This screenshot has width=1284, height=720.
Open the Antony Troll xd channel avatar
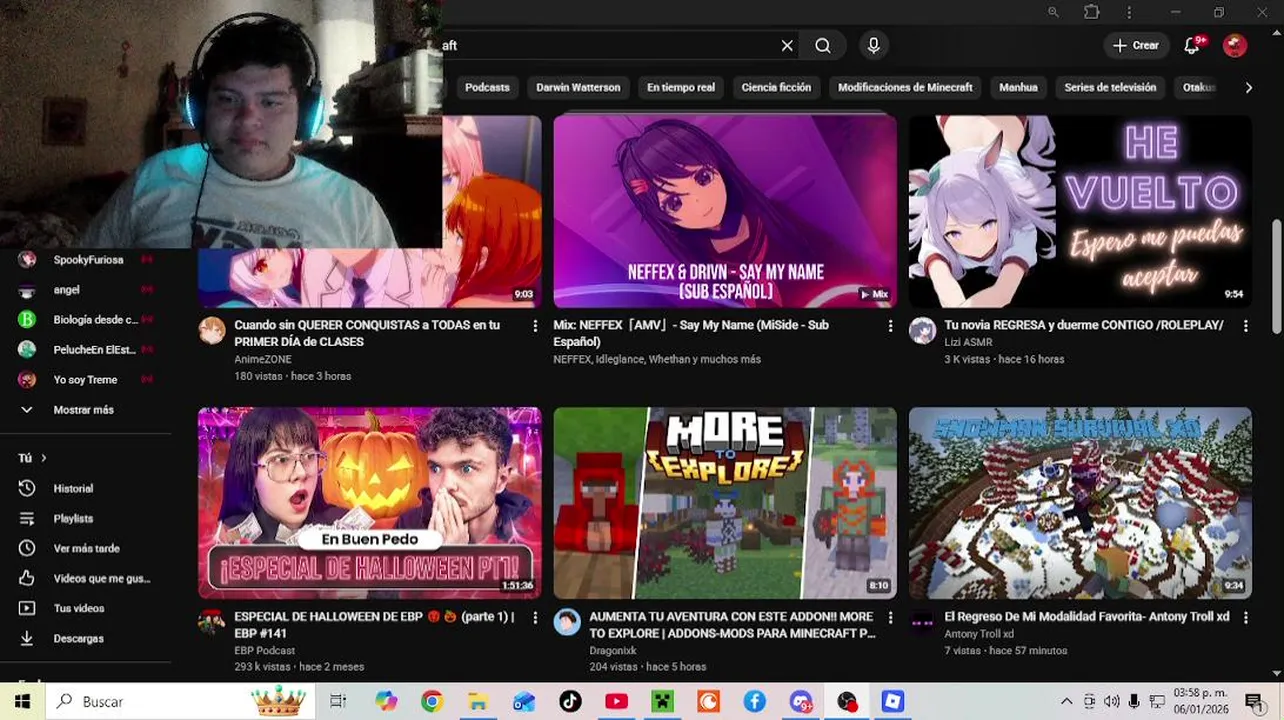[x=922, y=622]
